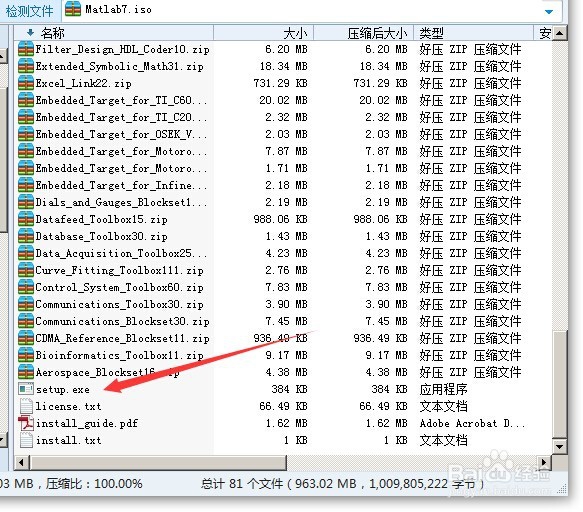Click the vertical scrollbar thumb
This screenshot has height=512, width=583.
(x=560, y=384)
